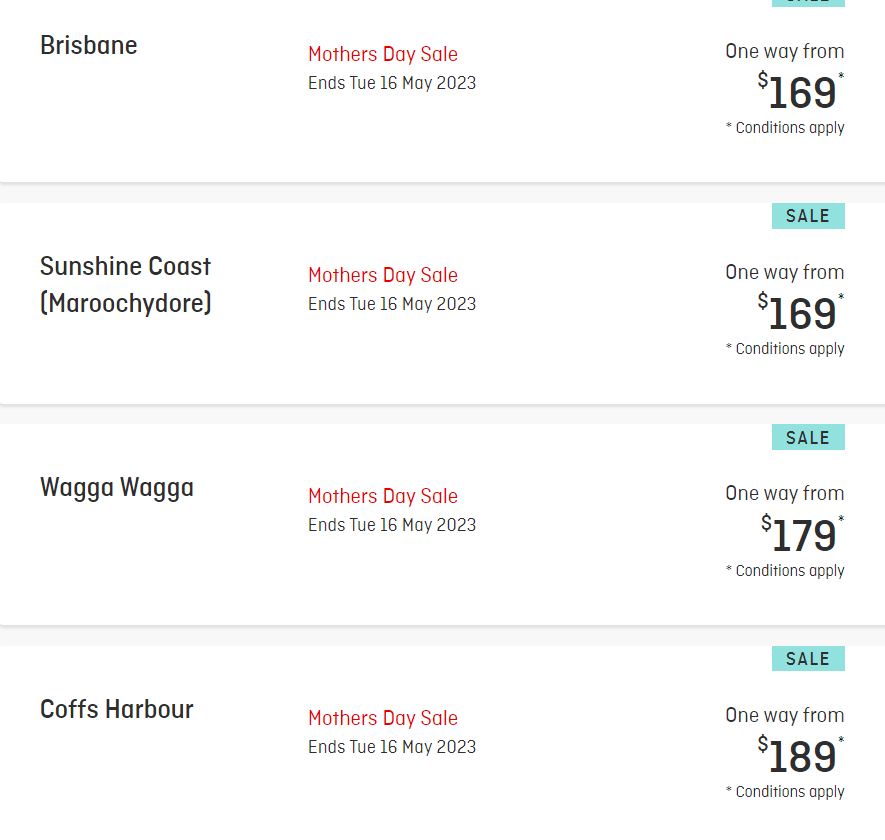
Task: Select the Sunshine Coast (Maroochydore) destination
Action: [x=125, y=285]
